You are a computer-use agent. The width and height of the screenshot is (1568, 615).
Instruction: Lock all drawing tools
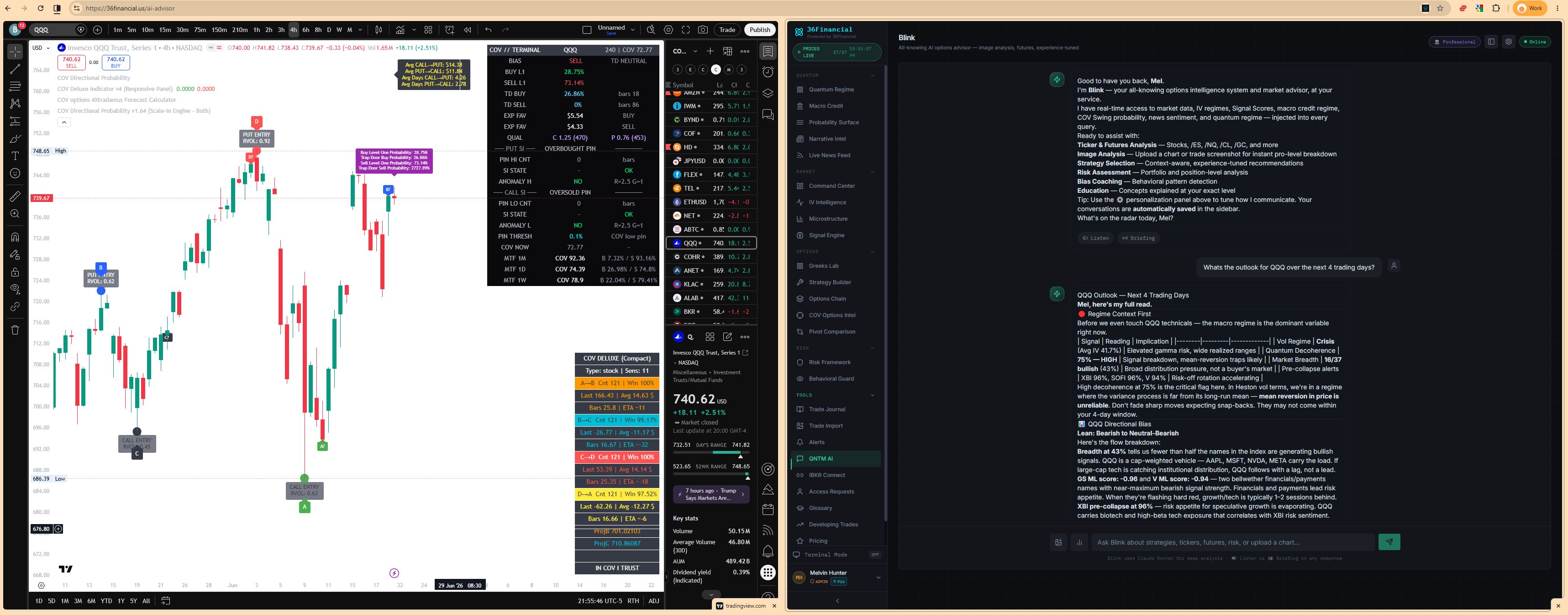click(15, 271)
